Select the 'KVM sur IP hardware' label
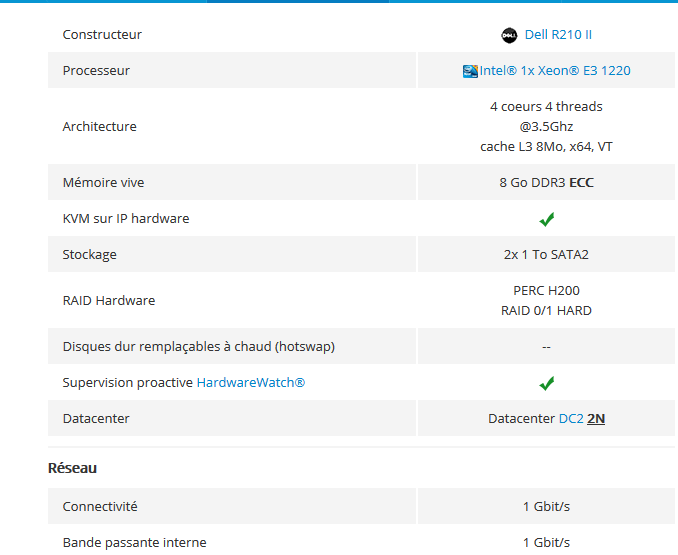This screenshot has width=678, height=555. coord(126,218)
